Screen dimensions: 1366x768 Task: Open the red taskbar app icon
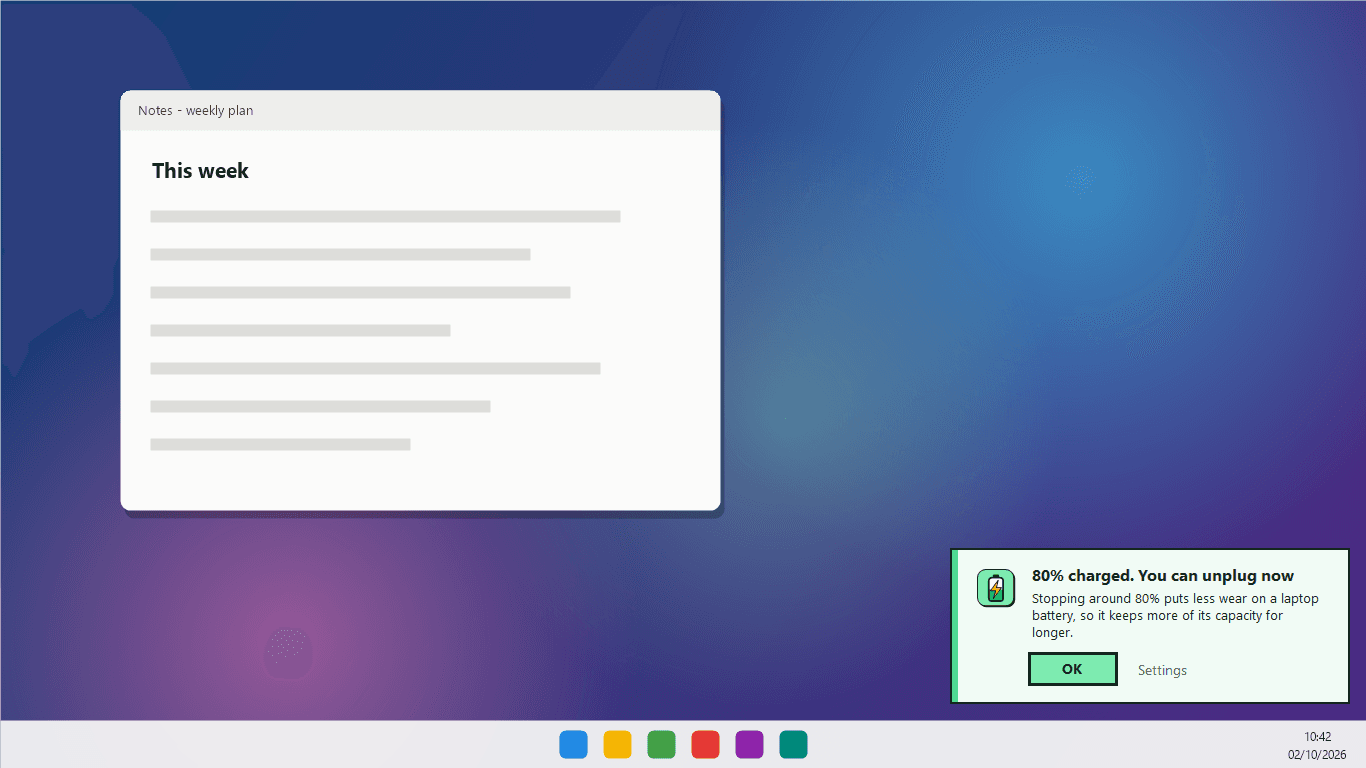coord(705,745)
